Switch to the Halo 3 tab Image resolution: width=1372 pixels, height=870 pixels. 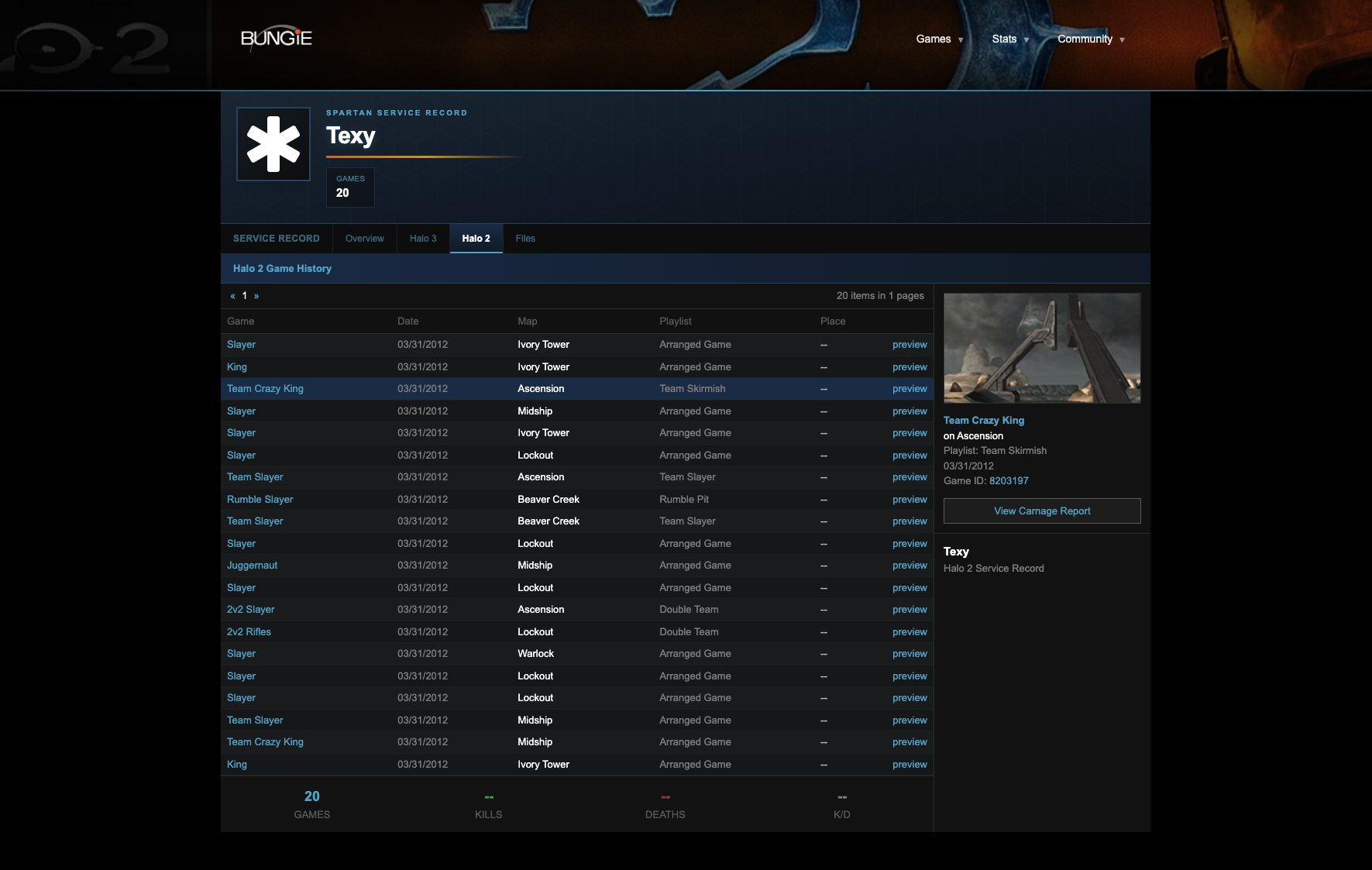click(x=423, y=239)
